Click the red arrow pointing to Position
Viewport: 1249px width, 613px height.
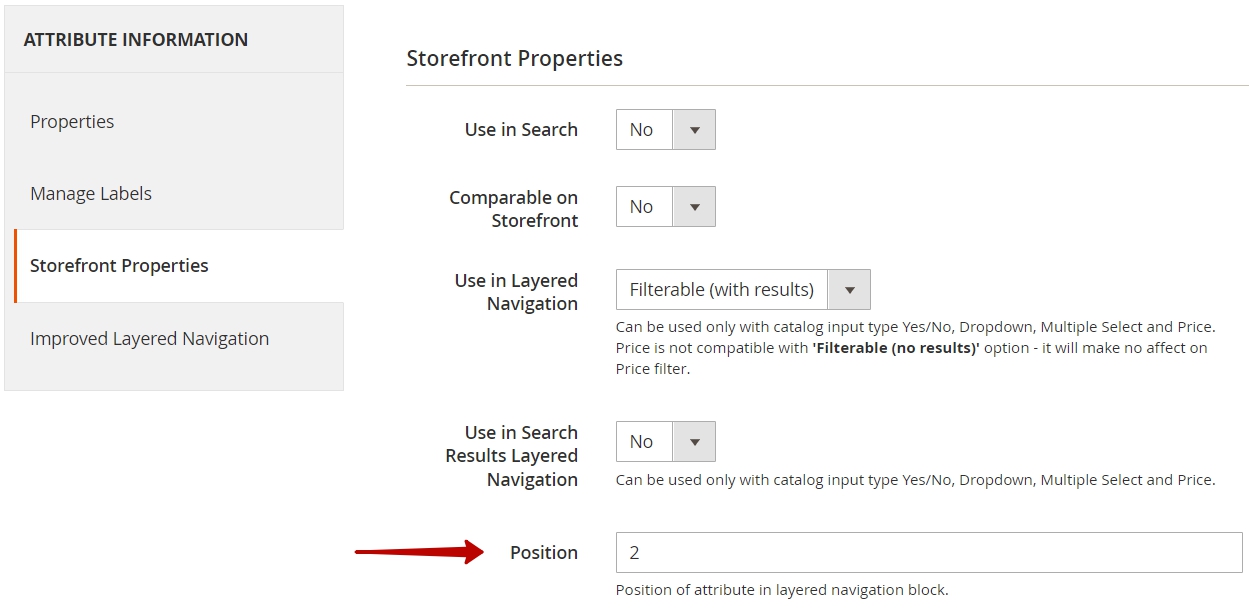(420, 552)
